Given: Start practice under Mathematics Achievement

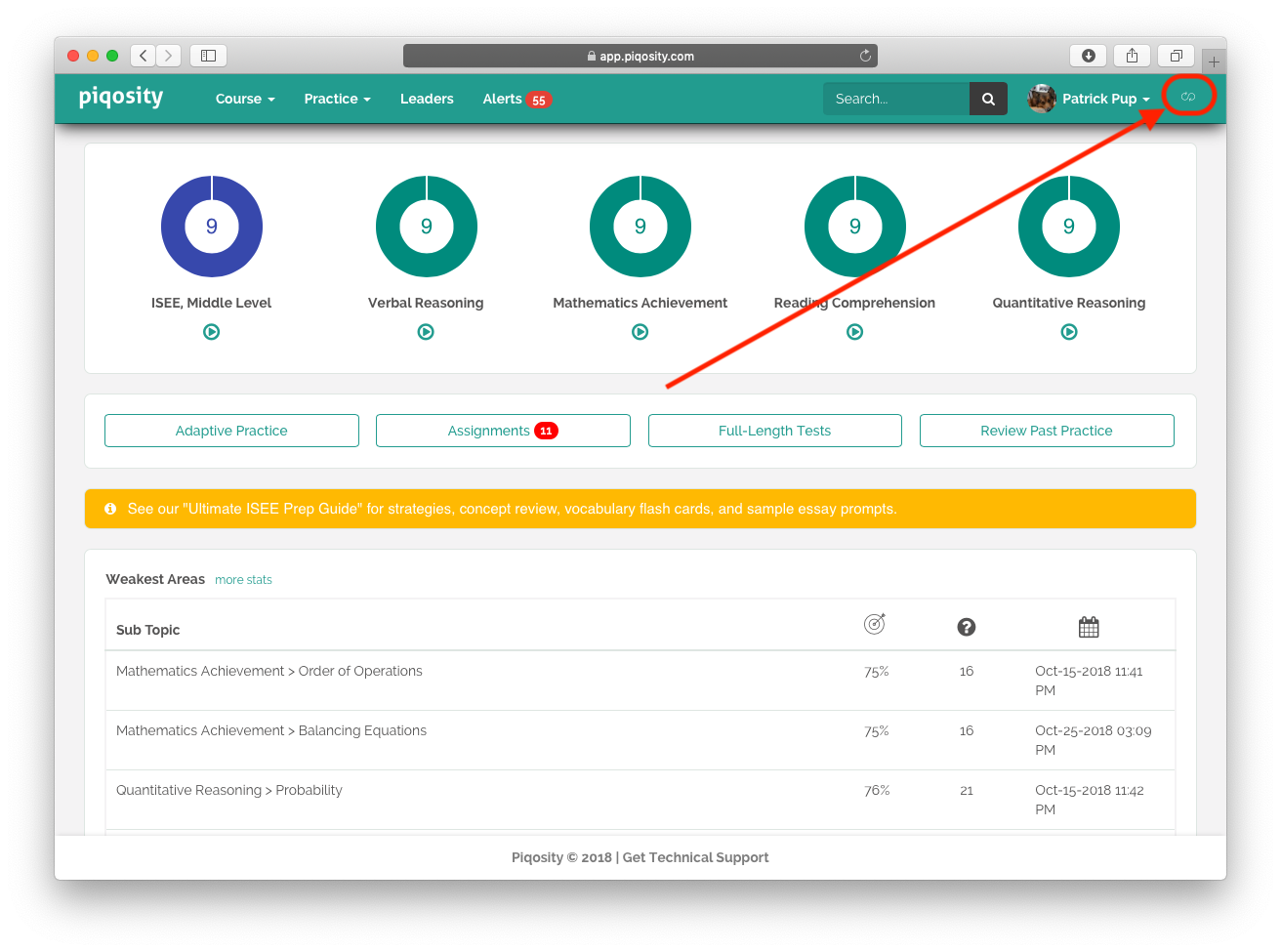Looking at the screenshot, I should tap(640, 332).
